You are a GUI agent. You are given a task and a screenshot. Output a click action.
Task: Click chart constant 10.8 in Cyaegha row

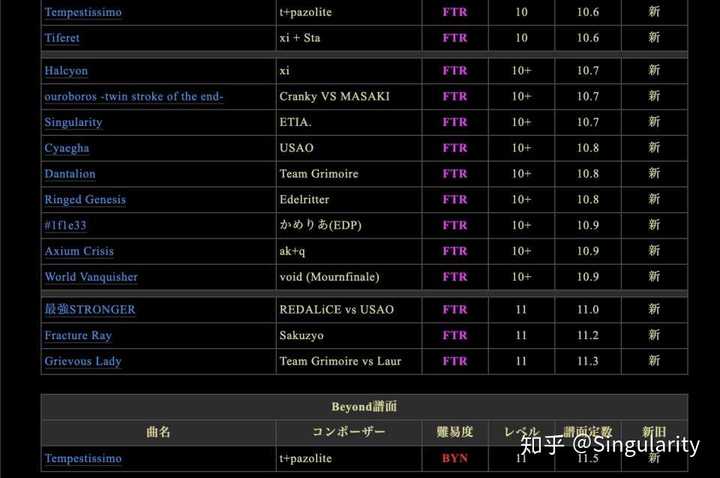coord(588,148)
